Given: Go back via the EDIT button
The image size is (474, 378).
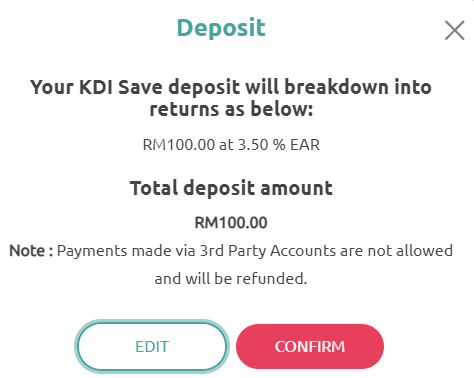Looking at the screenshot, I should 152,346.
